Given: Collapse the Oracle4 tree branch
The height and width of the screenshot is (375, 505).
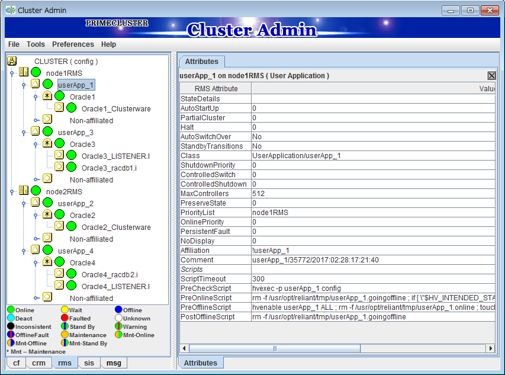Looking at the screenshot, I should coord(36,263).
